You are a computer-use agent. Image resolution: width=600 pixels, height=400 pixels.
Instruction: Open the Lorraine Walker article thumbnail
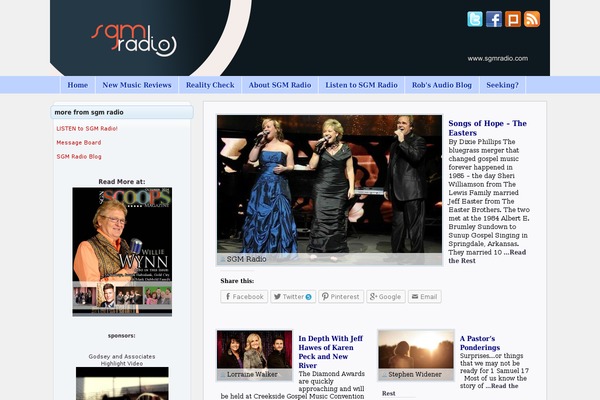pyautogui.click(x=254, y=355)
